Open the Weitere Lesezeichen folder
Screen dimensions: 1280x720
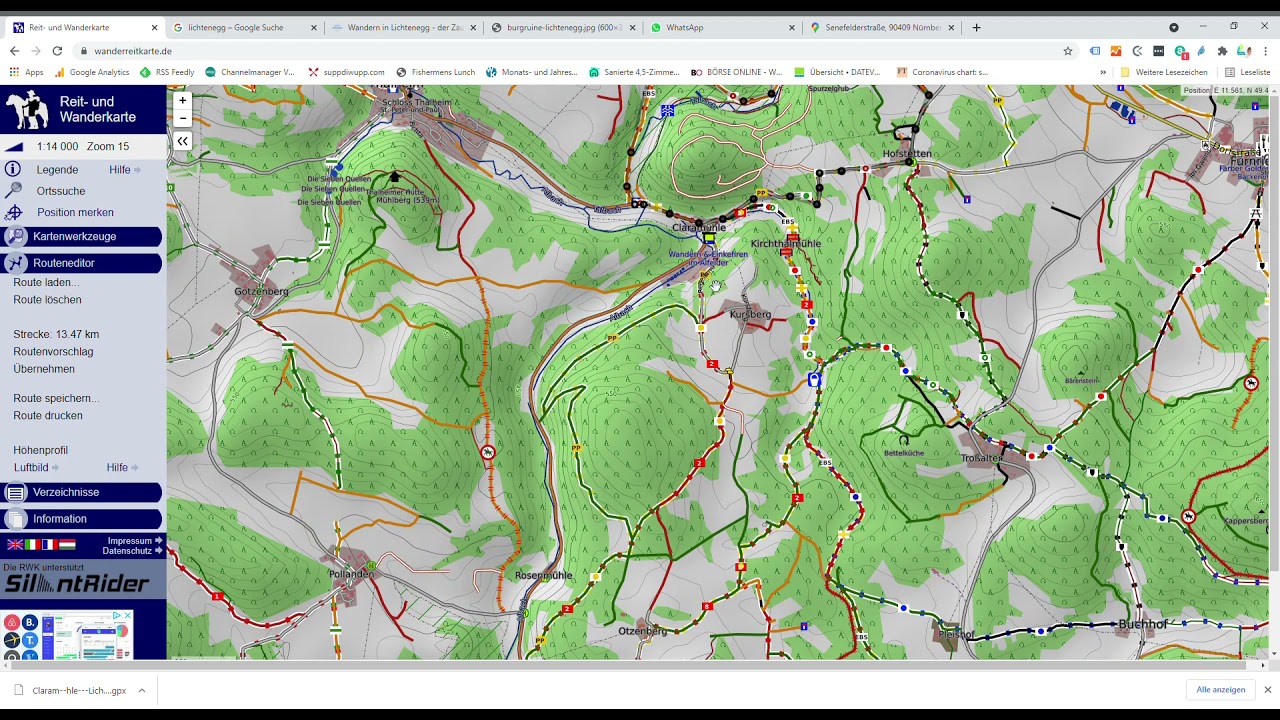[1164, 72]
